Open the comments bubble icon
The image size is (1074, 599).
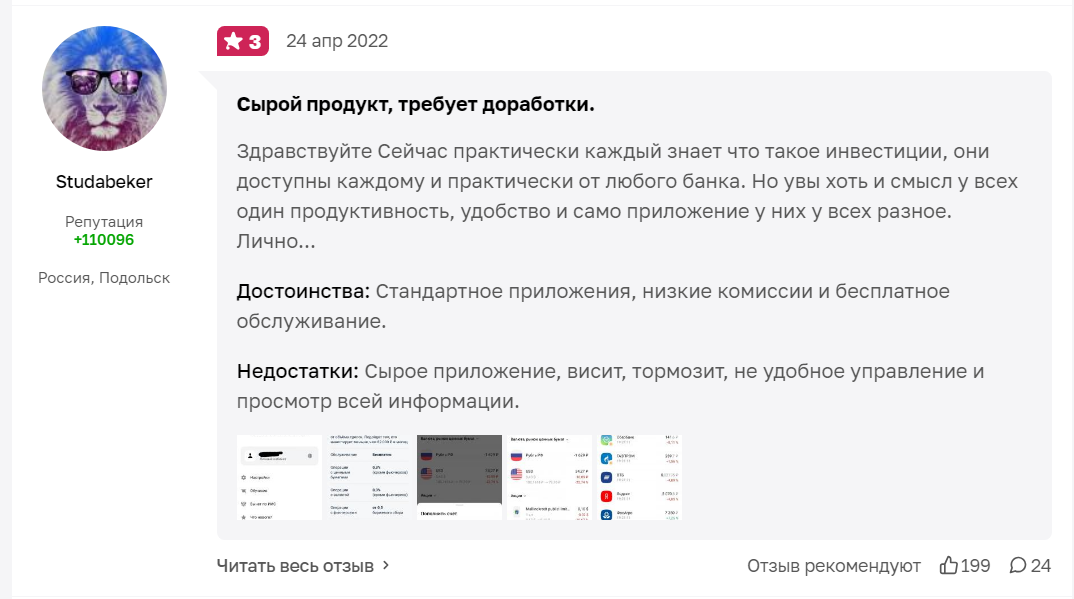1018,565
